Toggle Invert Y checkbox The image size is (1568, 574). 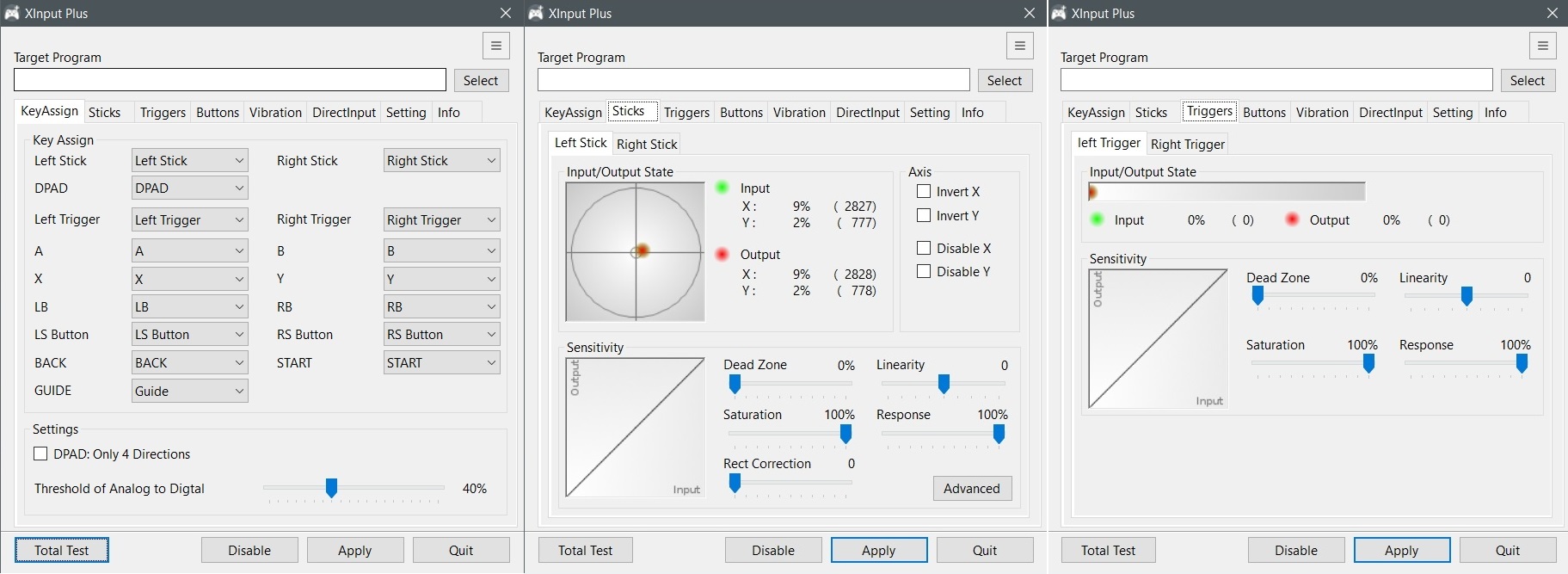924,215
